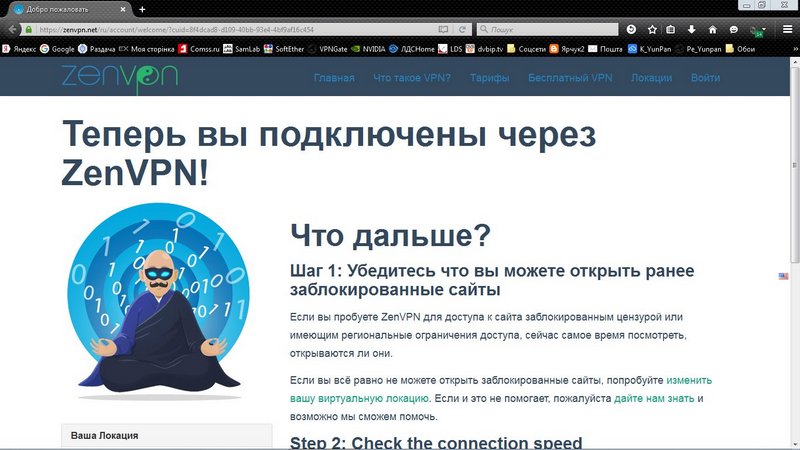Reload the current page

(462, 30)
